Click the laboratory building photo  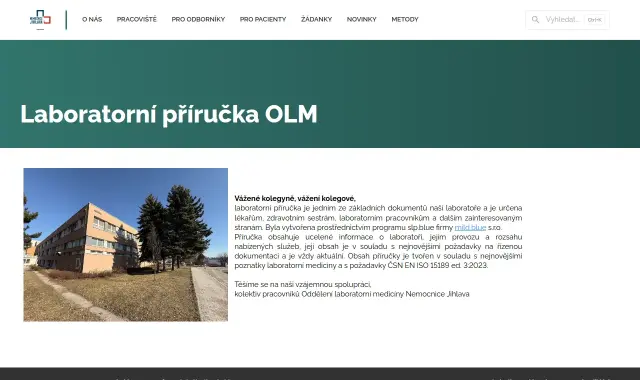[126, 244]
